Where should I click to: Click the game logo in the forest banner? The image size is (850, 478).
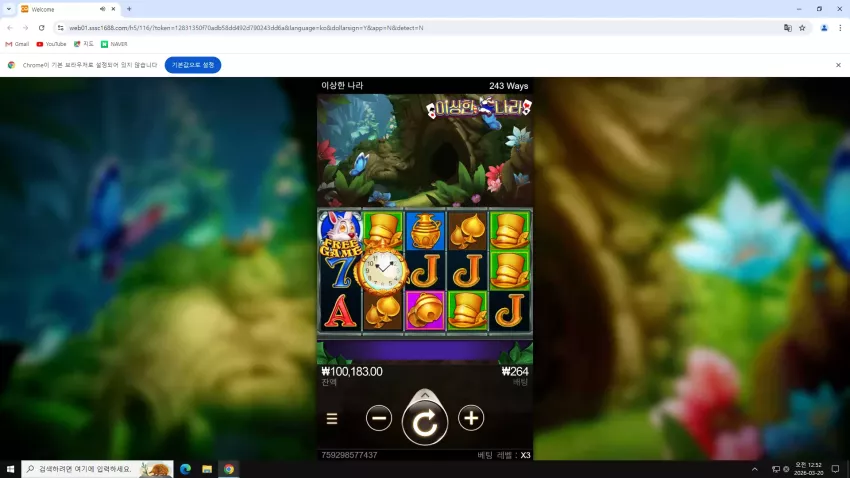click(479, 108)
